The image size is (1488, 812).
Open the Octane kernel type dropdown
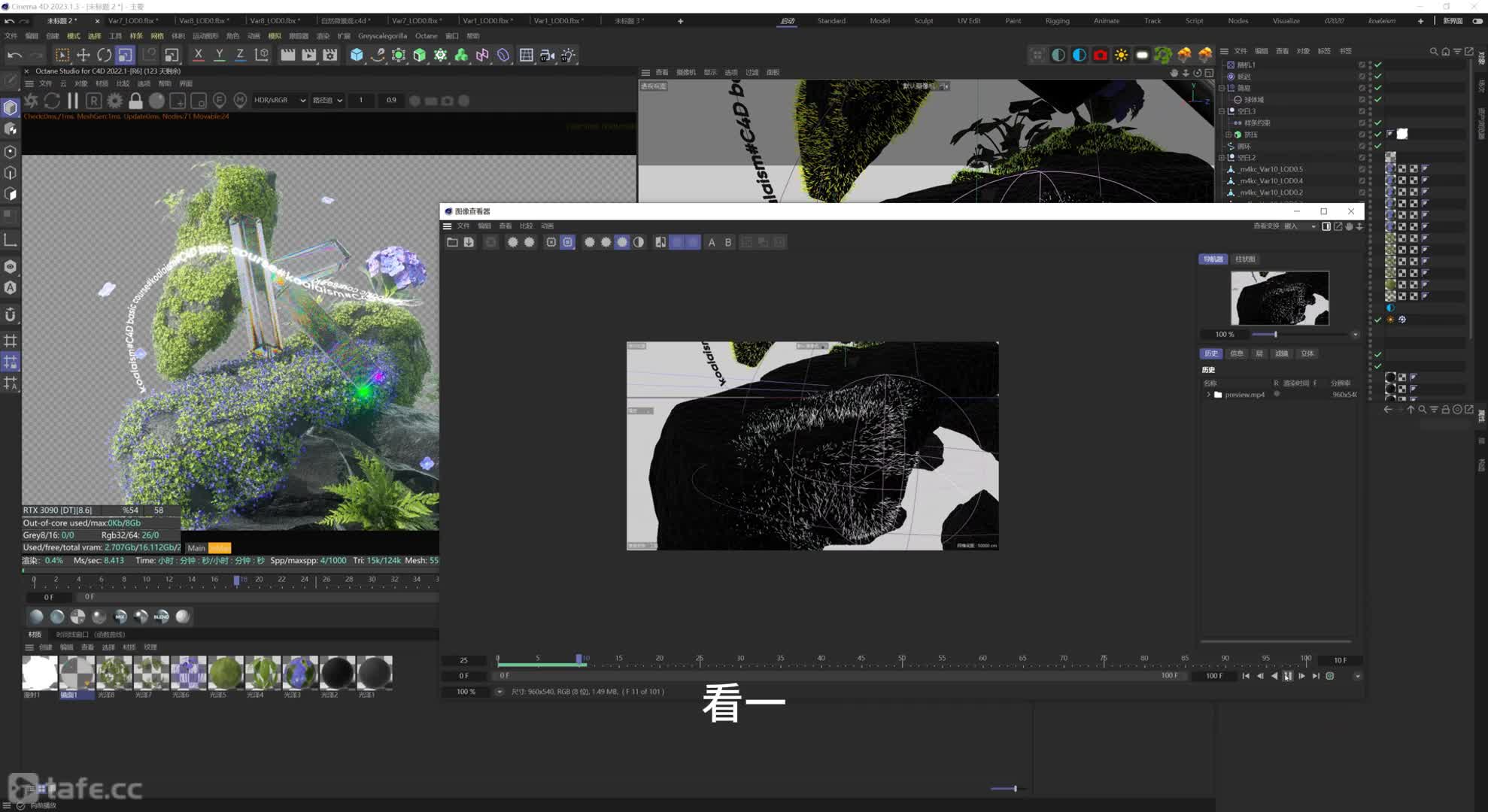[x=328, y=100]
